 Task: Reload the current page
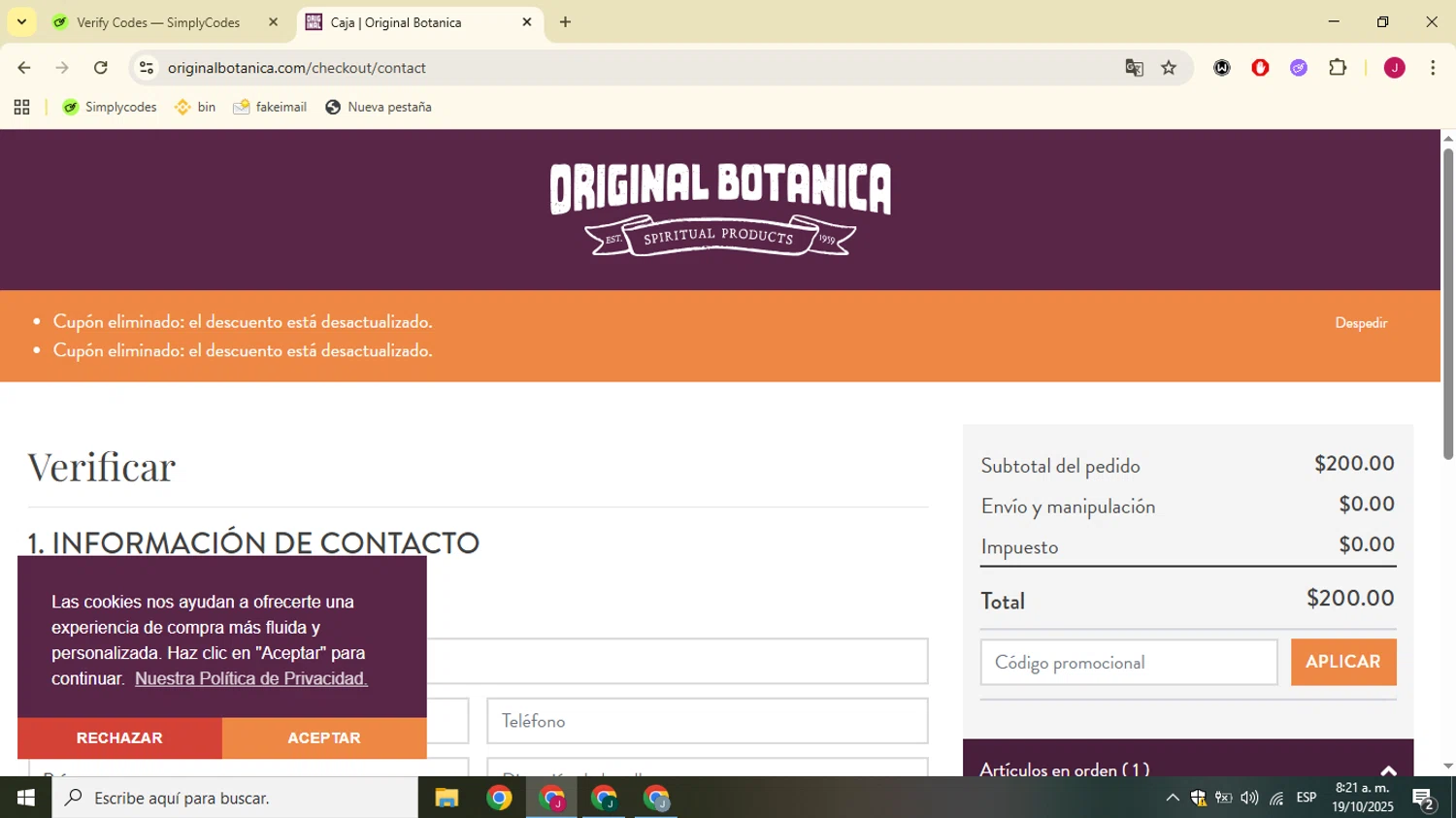(x=101, y=68)
